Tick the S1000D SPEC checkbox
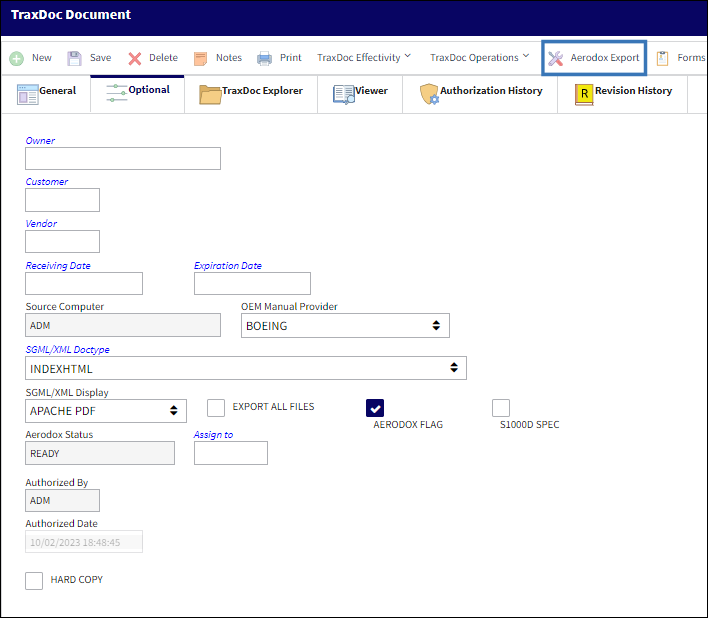Image resolution: width=708 pixels, height=618 pixels. click(501, 408)
